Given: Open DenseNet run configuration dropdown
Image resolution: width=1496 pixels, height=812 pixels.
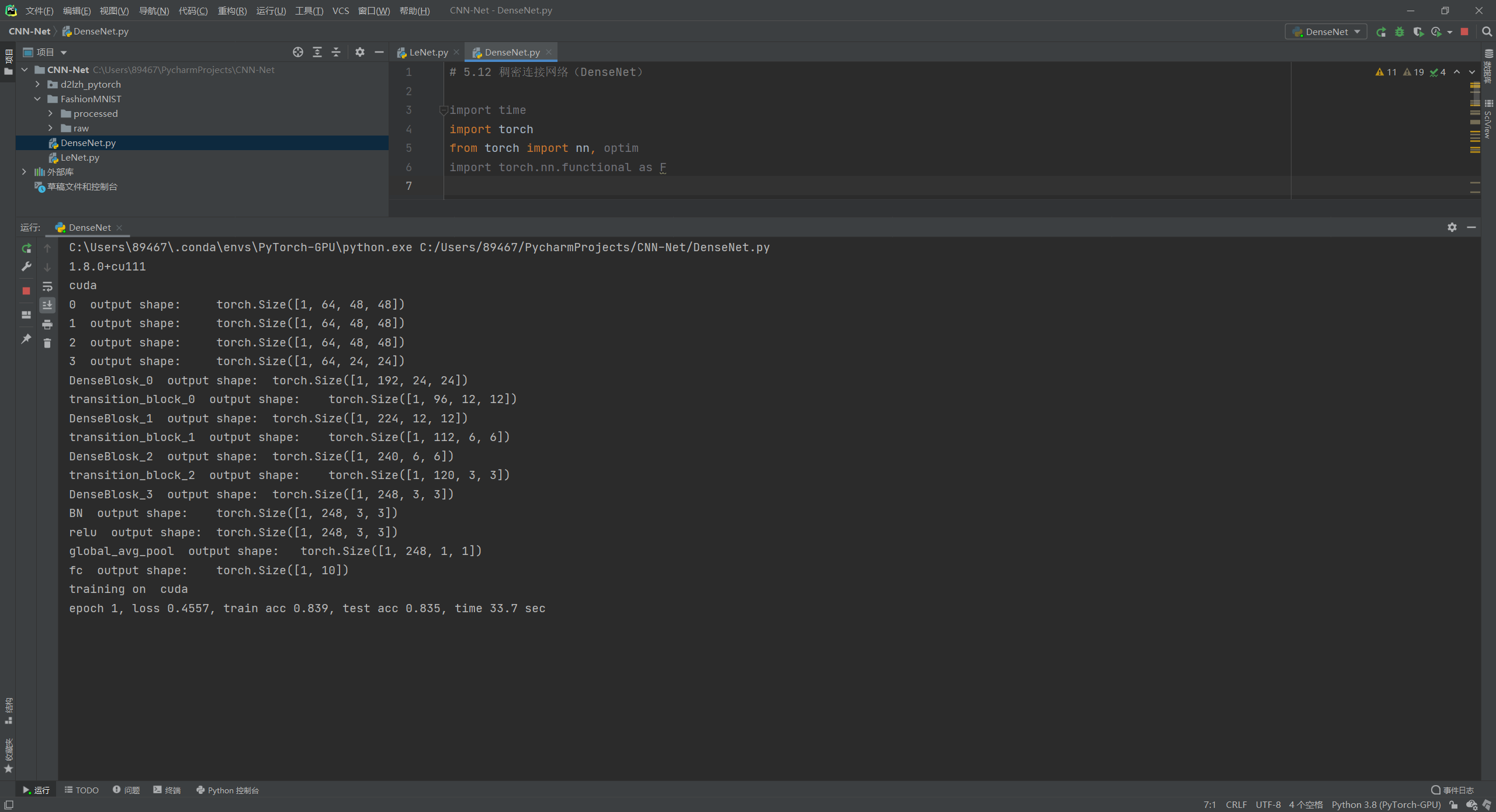Looking at the screenshot, I should (x=1326, y=32).
